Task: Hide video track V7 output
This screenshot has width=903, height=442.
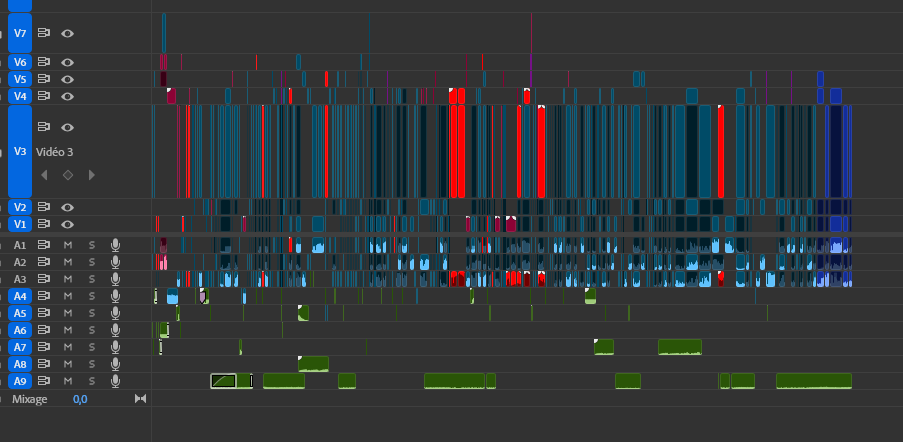Action: 67,33
